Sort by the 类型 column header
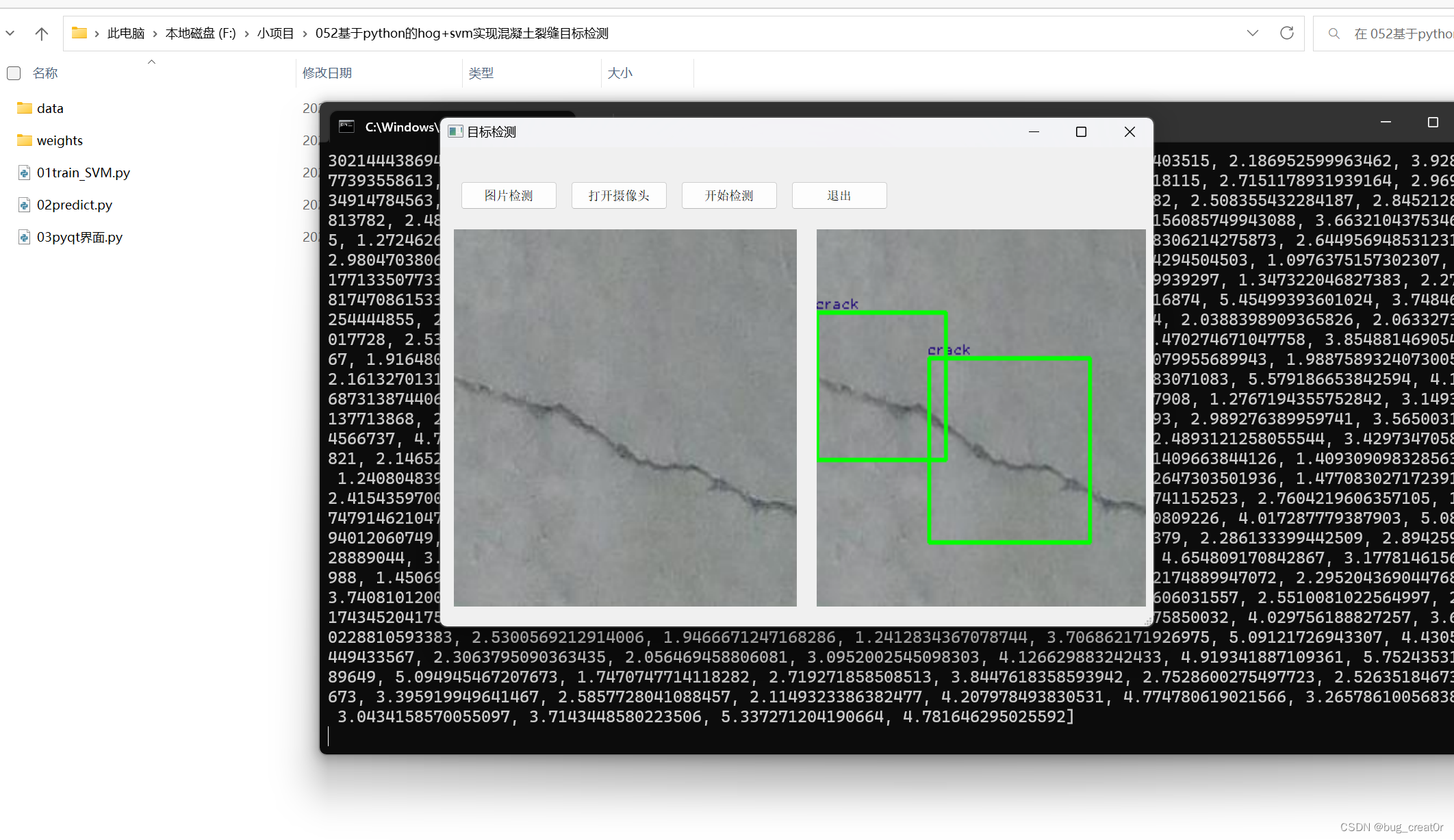Viewport: 1454px width, 840px height. pos(481,73)
